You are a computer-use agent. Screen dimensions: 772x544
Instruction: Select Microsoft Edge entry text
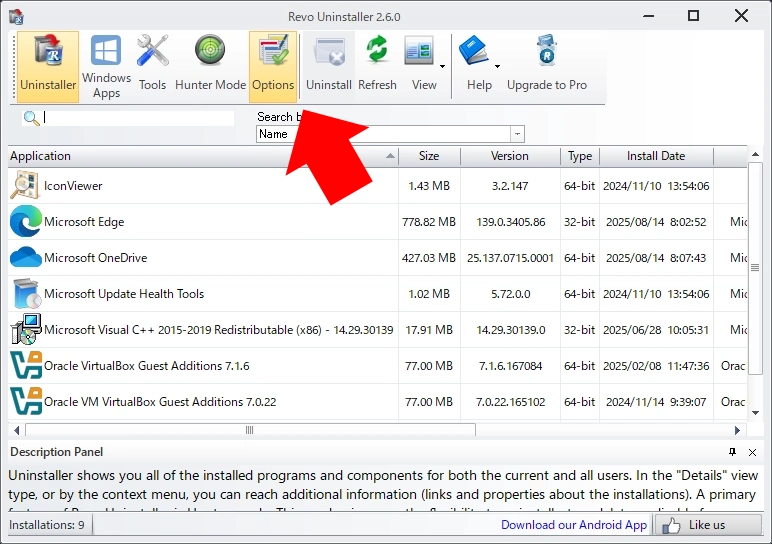(84, 222)
